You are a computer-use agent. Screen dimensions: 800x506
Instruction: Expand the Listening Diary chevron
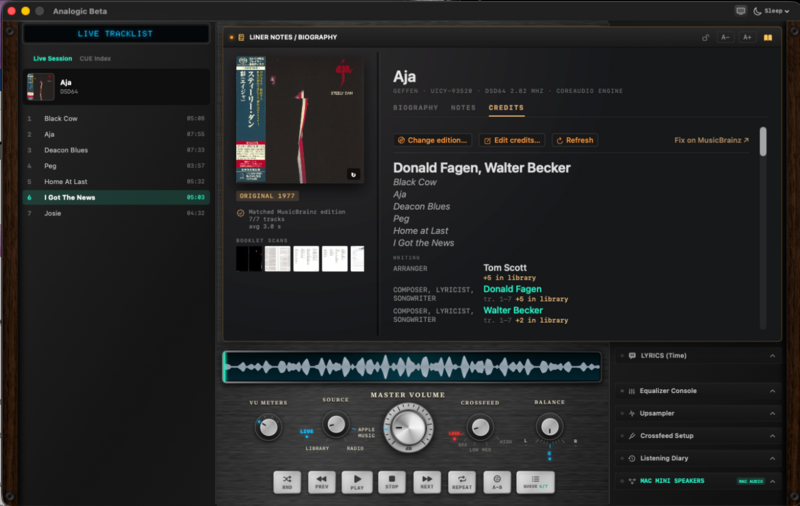(x=772, y=459)
